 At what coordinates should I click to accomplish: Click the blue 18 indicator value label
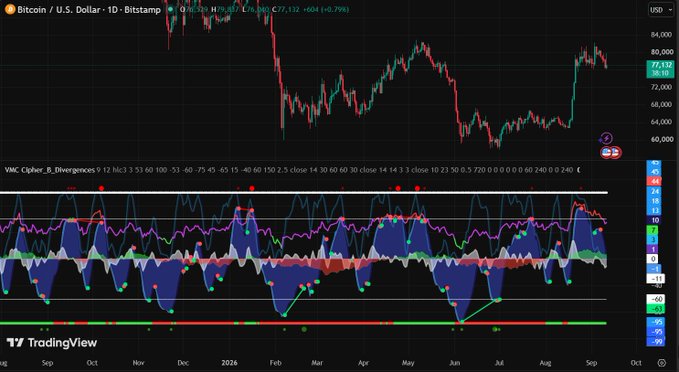(x=655, y=201)
